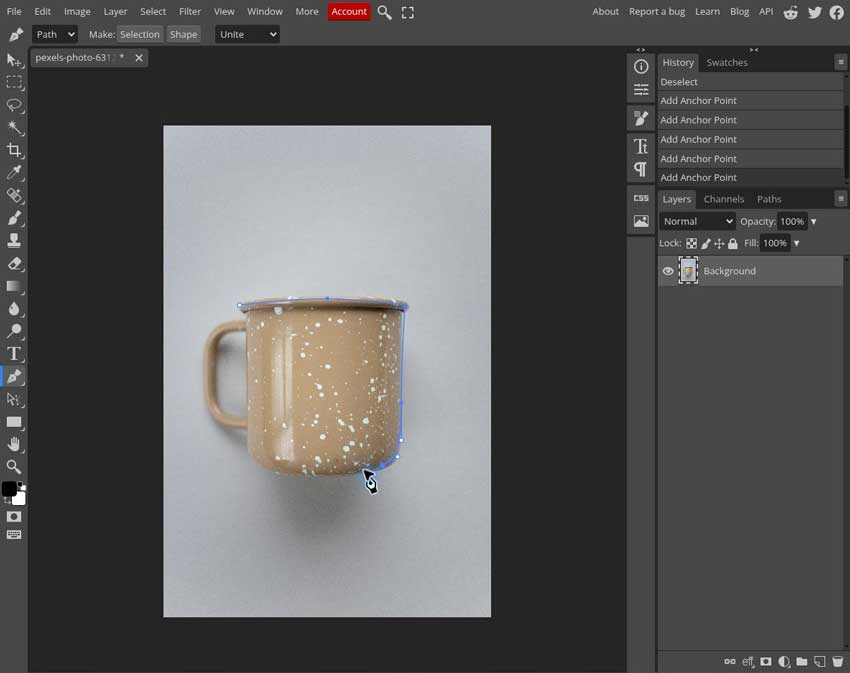Toggle Quick Mask mode

coord(14,517)
